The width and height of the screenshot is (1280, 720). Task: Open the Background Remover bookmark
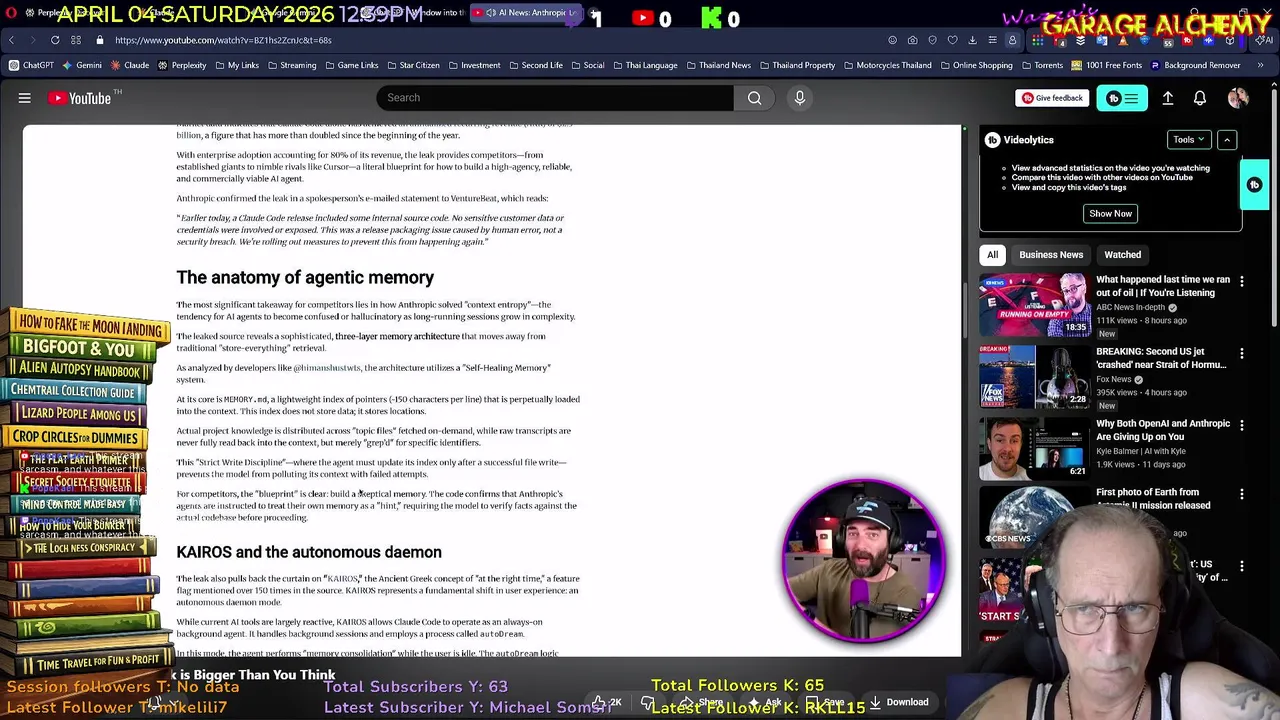(1196, 65)
